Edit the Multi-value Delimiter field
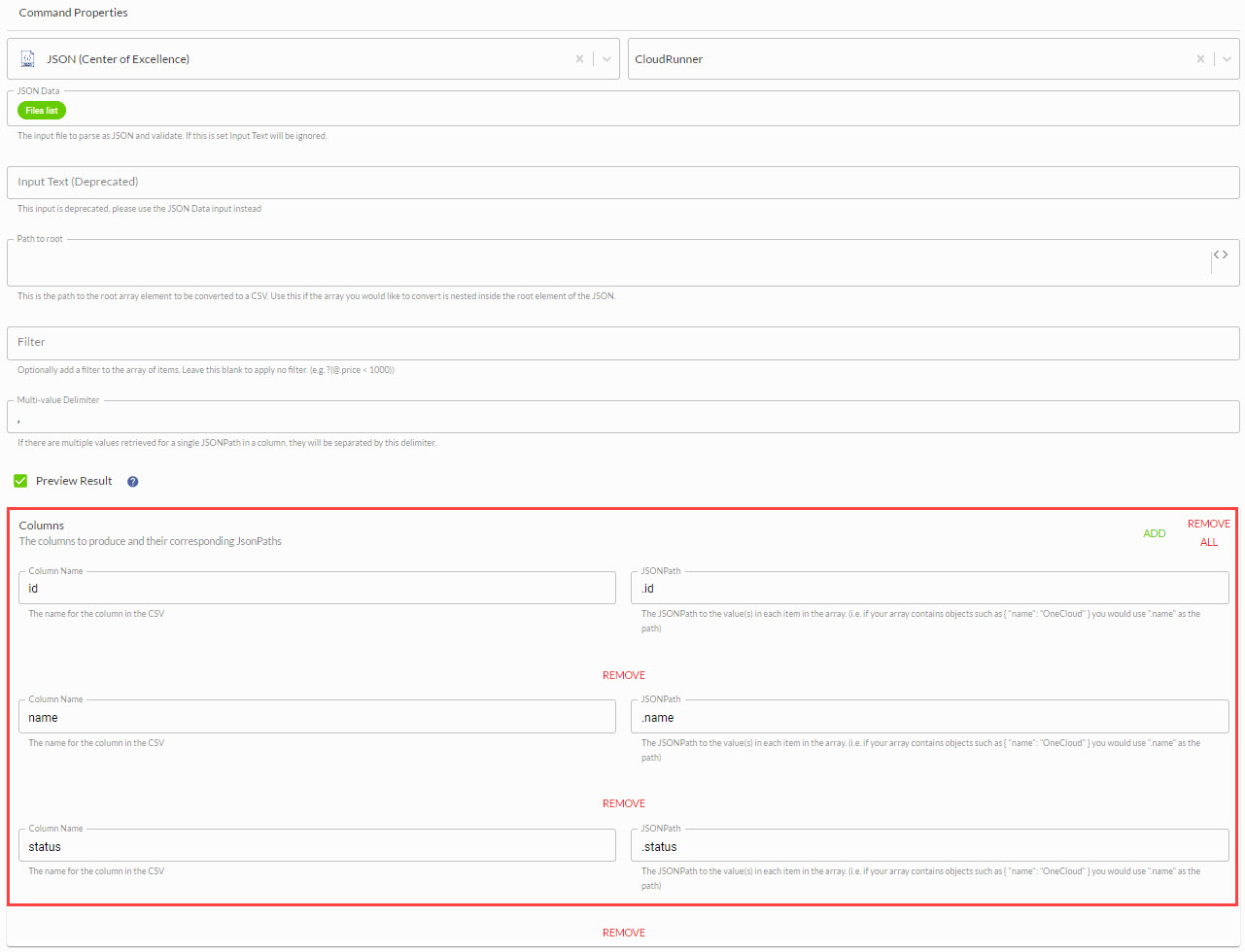 coord(622,418)
